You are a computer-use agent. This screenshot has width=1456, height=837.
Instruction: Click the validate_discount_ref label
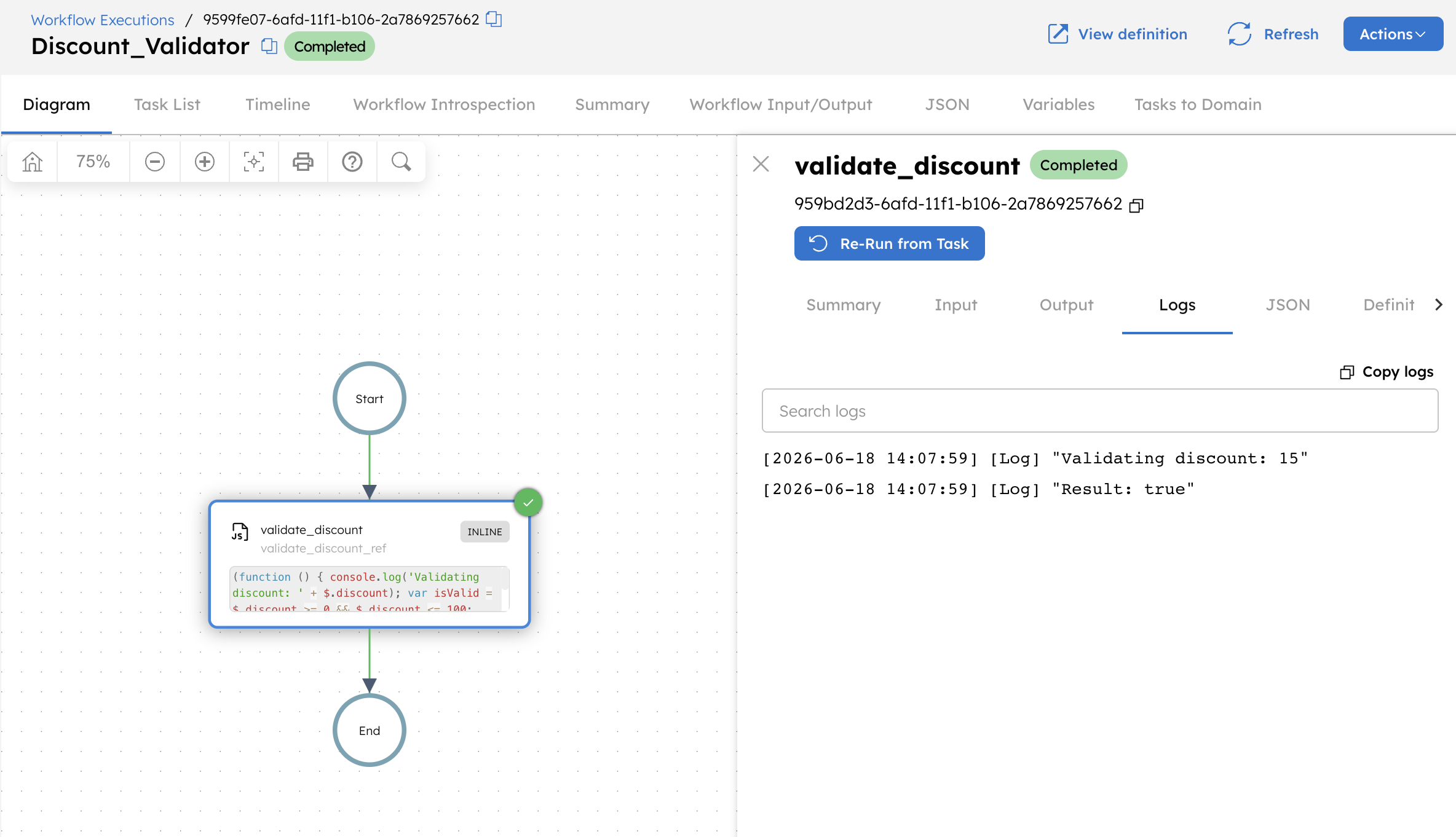click(323, 548)
